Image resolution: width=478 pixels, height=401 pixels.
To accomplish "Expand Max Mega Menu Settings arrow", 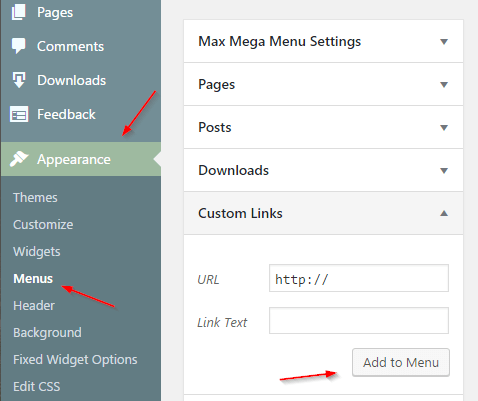I will [x=444, y=42].
